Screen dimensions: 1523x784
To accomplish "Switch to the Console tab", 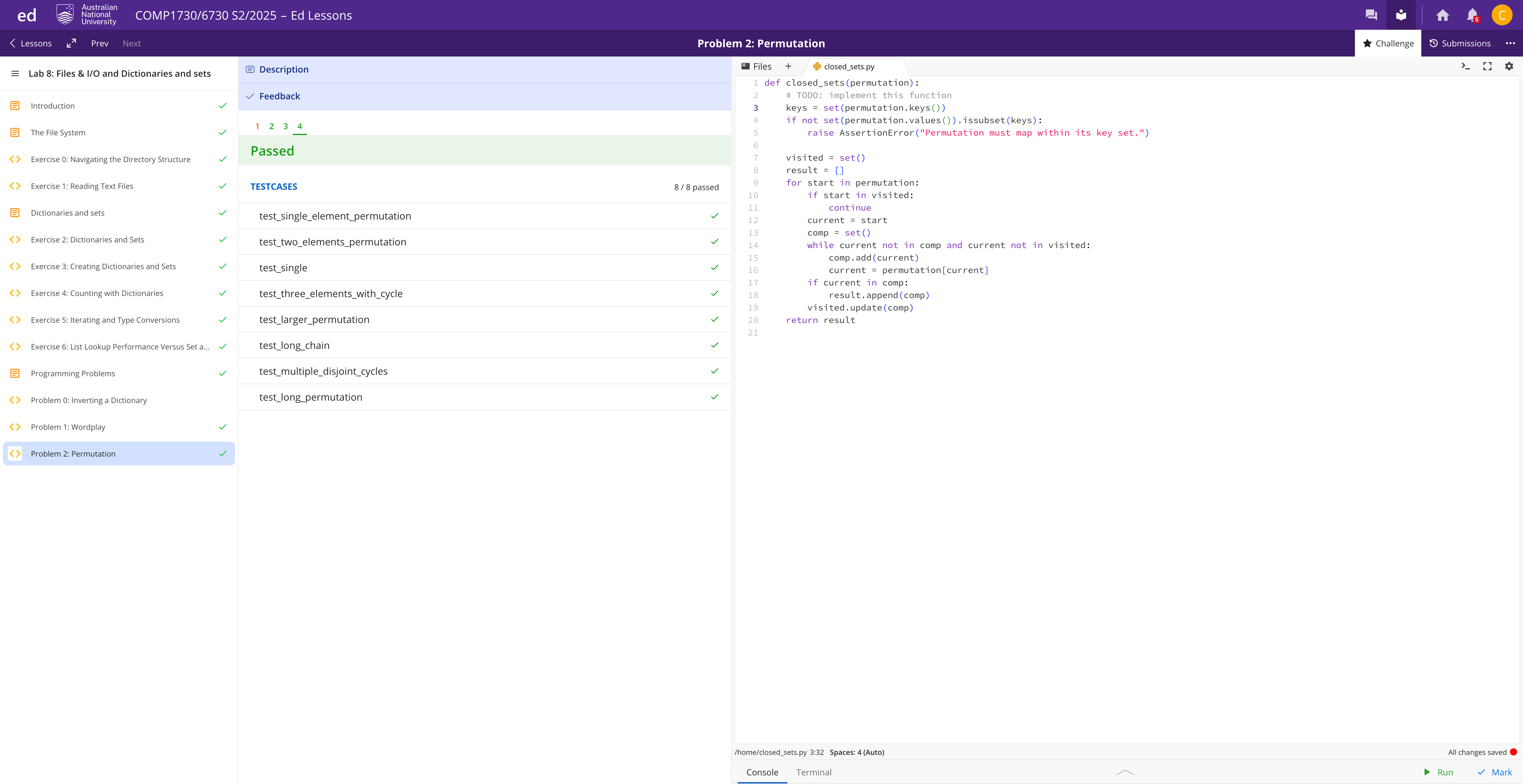I will [x=762, y=772].
